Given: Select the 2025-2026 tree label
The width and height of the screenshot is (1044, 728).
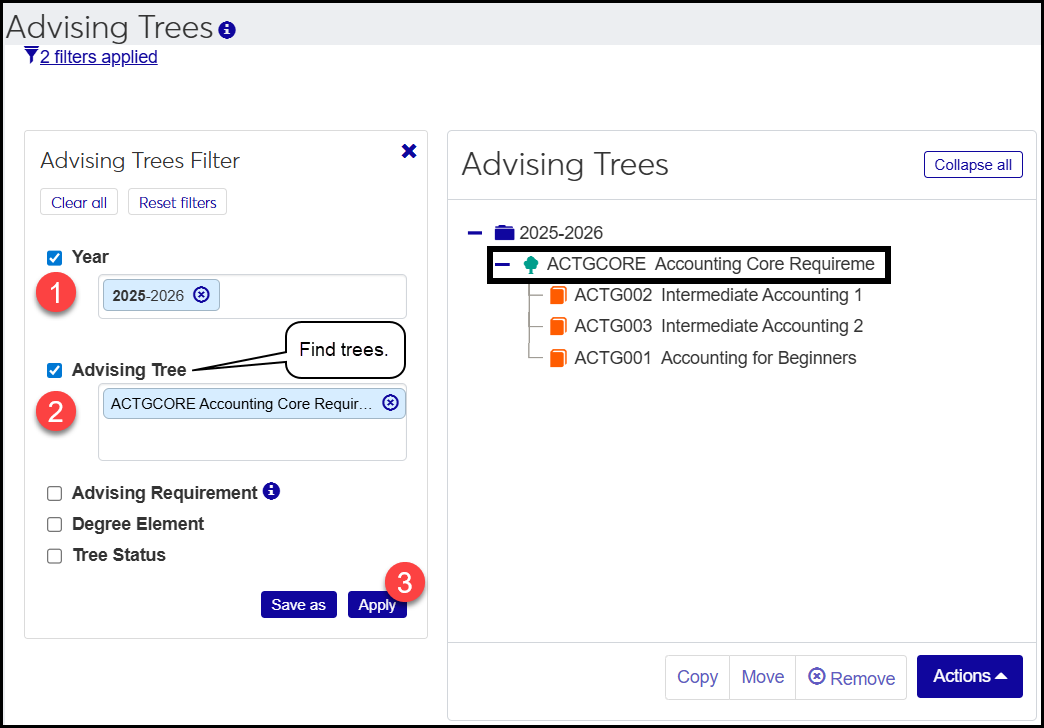Looking at the screenshot, I should (x=561, y=232).
